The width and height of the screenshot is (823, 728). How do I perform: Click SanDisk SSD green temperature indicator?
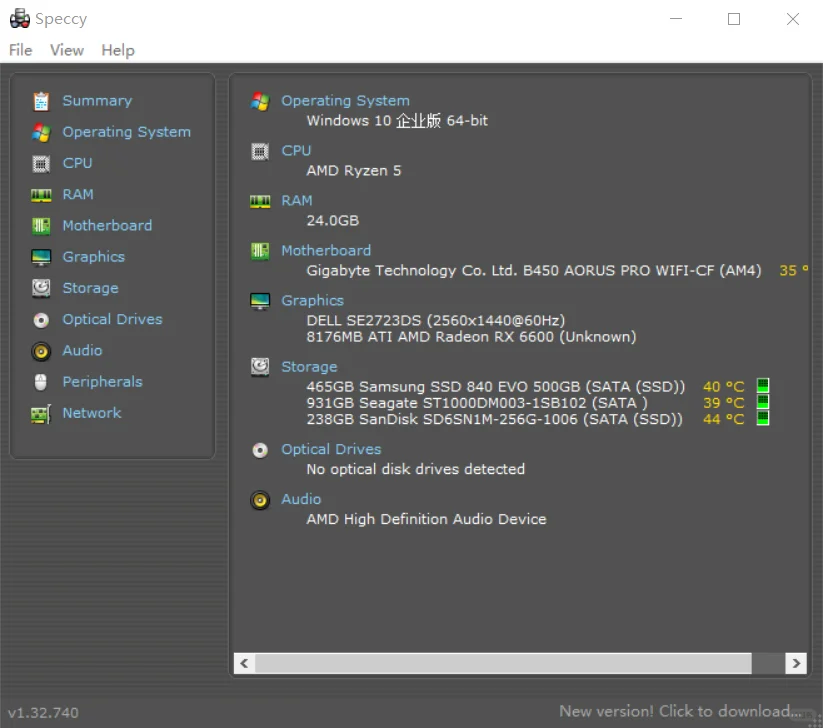pos(763,418)
